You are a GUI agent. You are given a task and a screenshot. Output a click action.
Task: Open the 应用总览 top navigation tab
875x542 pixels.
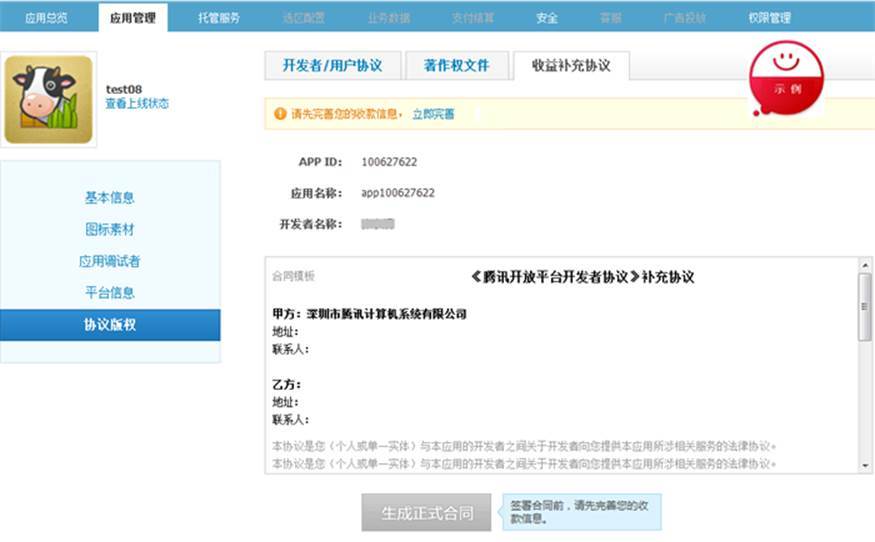click(46, 18)
